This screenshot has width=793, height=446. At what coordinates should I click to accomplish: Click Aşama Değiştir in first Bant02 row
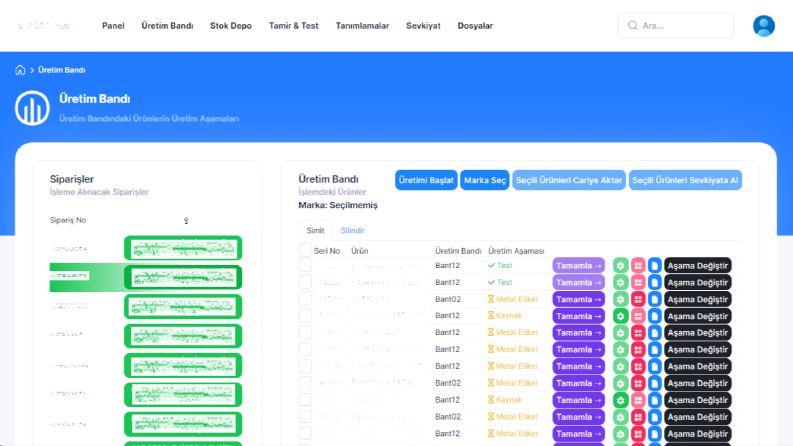click(x=697, y=299)
